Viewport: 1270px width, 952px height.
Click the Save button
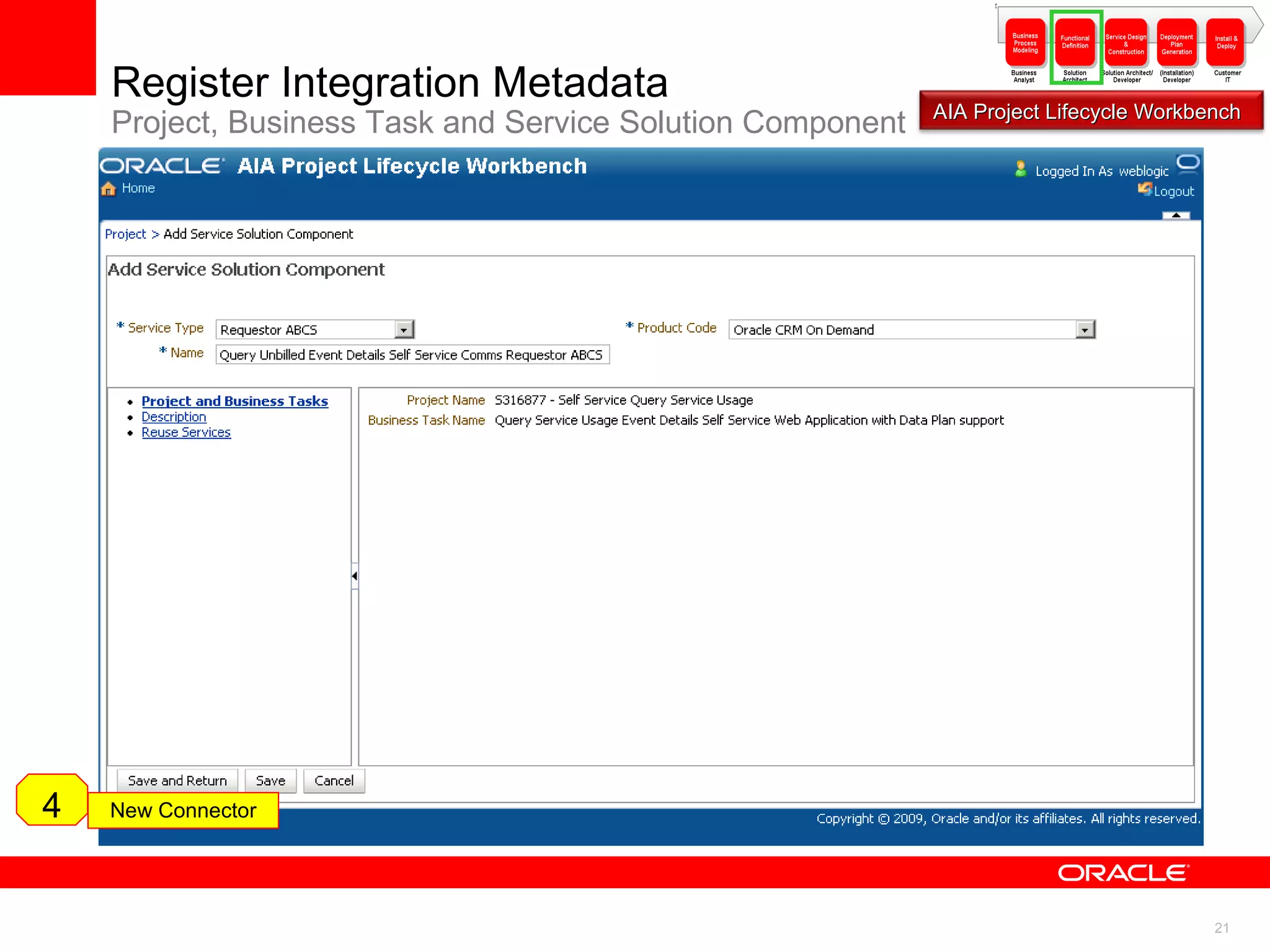coord(270,781)
